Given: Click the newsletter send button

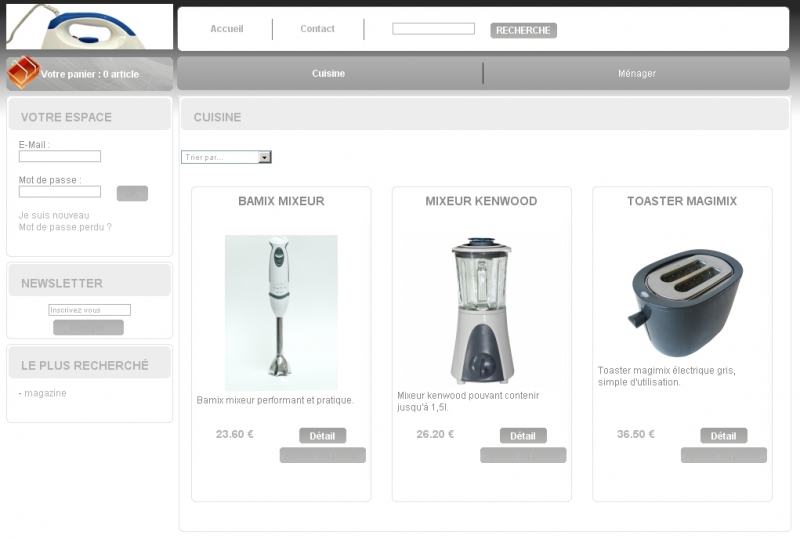Looking at the screenshot, I should [x=88, y=328].
